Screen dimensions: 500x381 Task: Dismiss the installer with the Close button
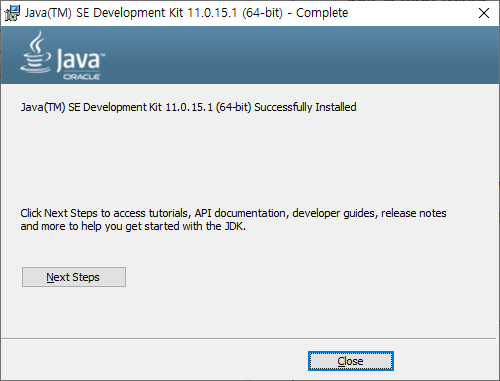(351, 361)
